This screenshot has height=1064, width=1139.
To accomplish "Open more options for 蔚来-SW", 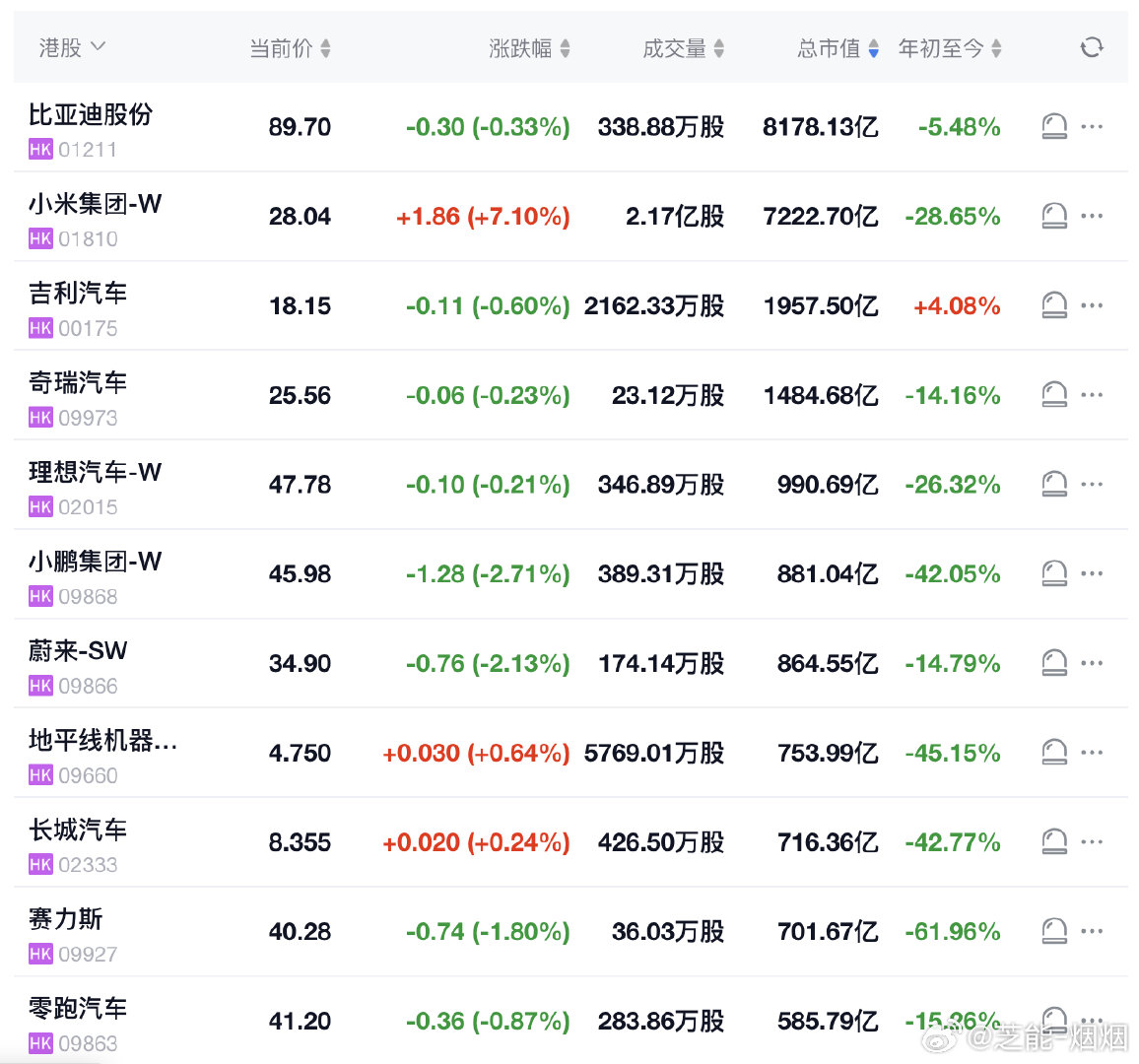I will click(x=1092, y=663).
